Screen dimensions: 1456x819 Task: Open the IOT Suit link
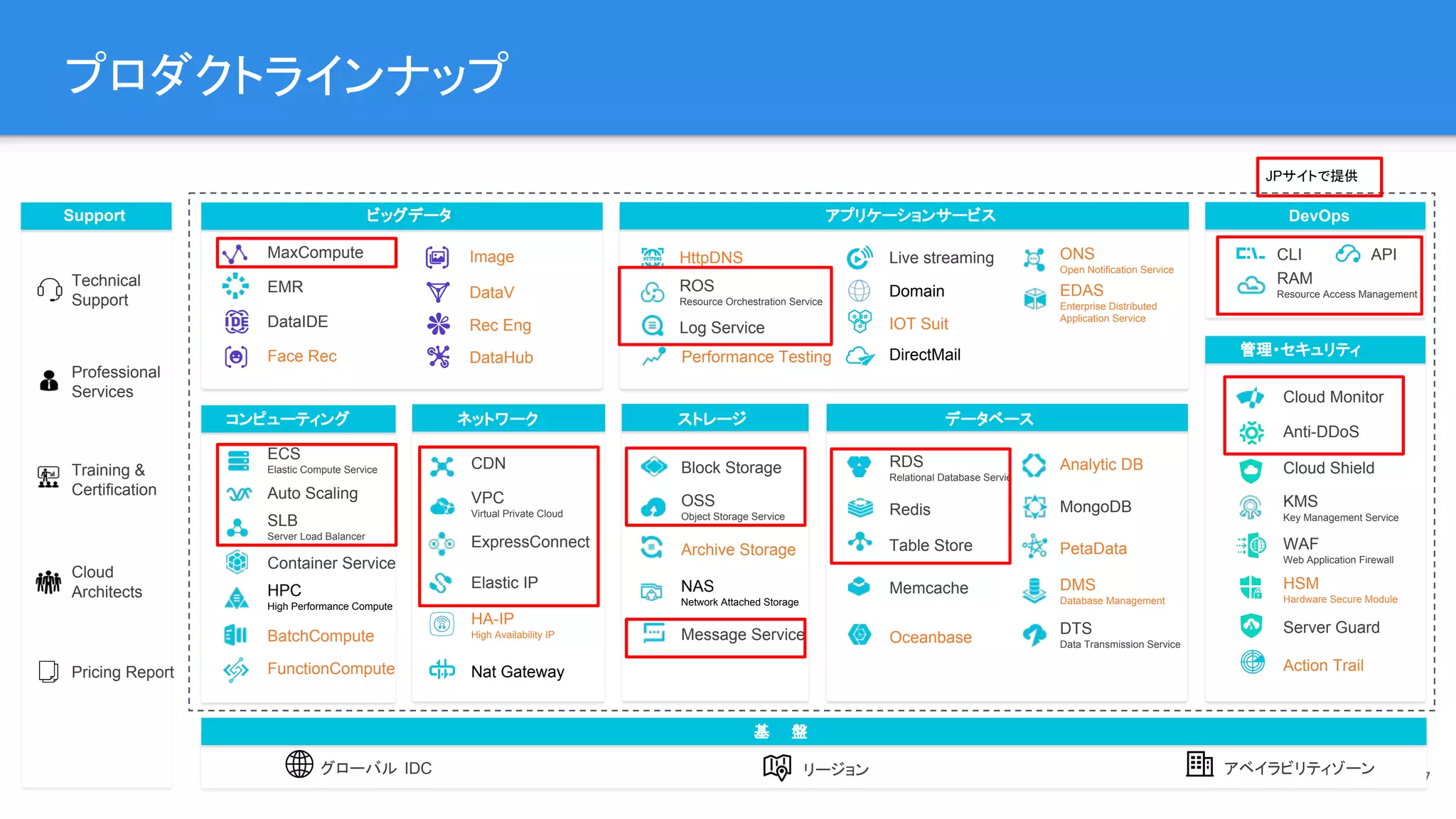(x=919, y=324)
